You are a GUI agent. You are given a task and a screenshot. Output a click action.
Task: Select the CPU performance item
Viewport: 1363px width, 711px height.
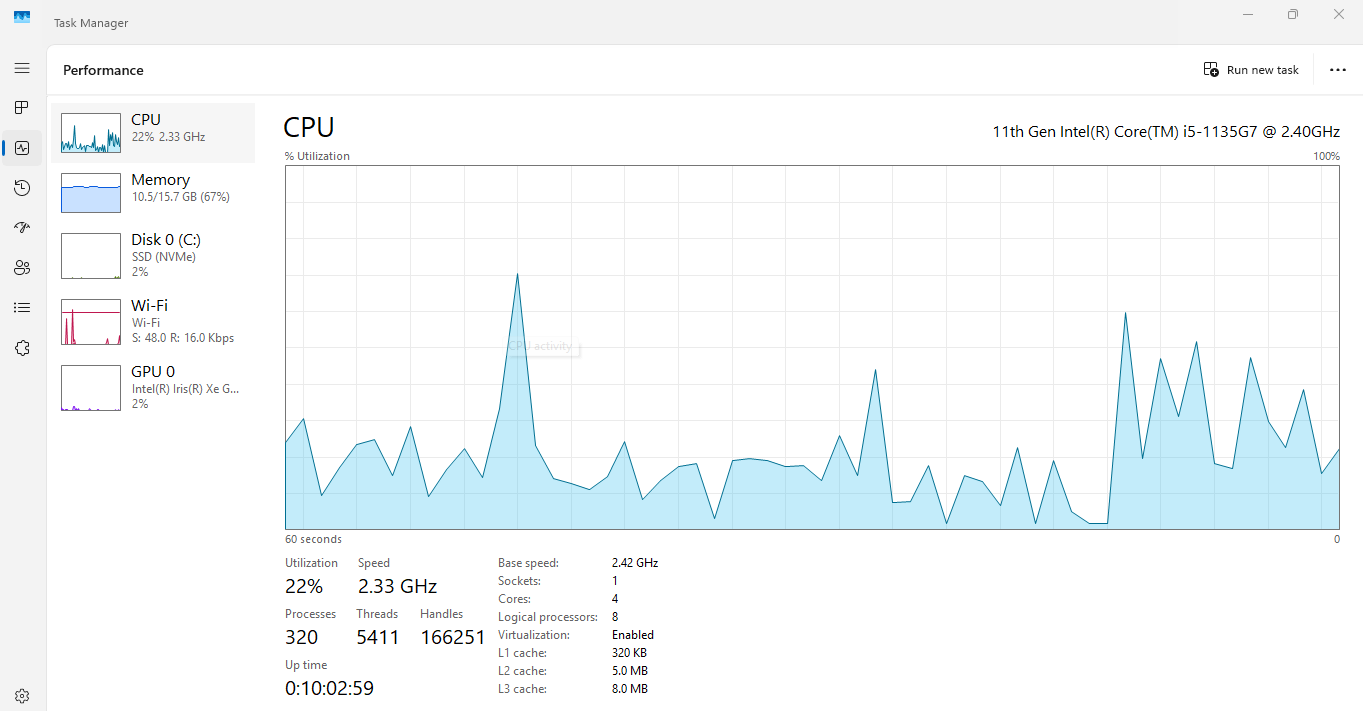coord(153,132)
